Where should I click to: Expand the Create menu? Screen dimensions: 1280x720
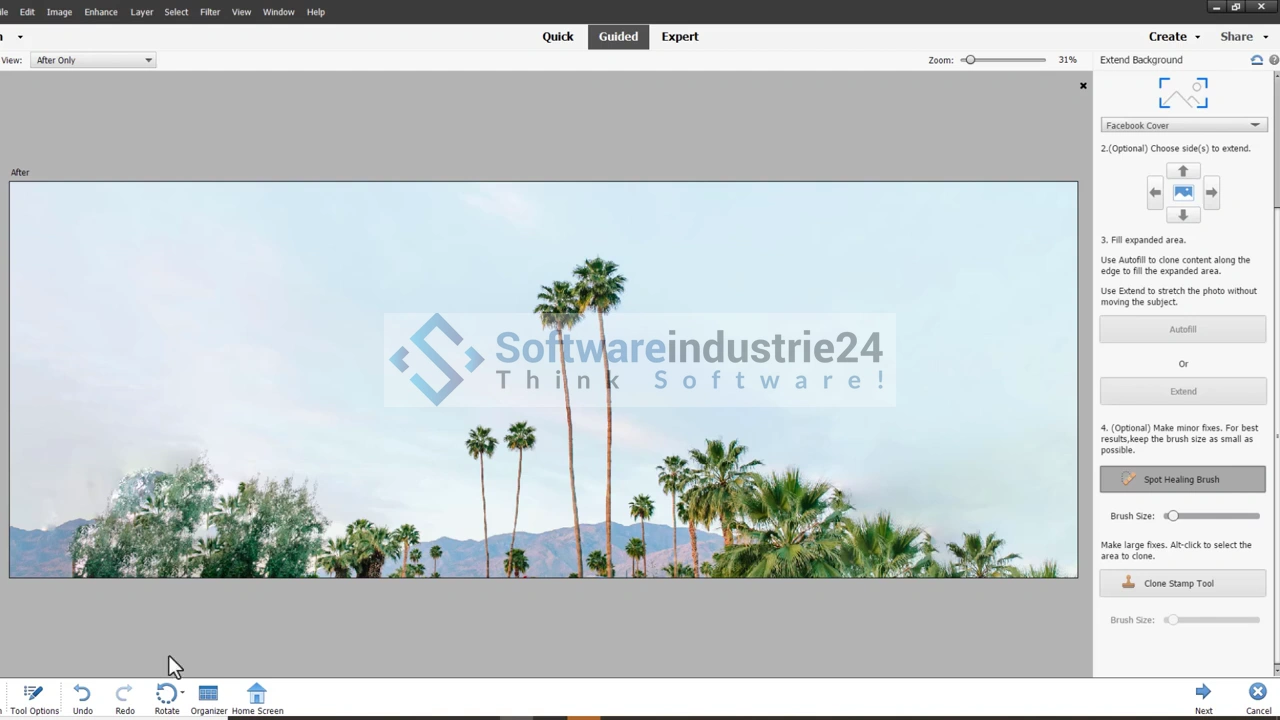coord(1173,36)
